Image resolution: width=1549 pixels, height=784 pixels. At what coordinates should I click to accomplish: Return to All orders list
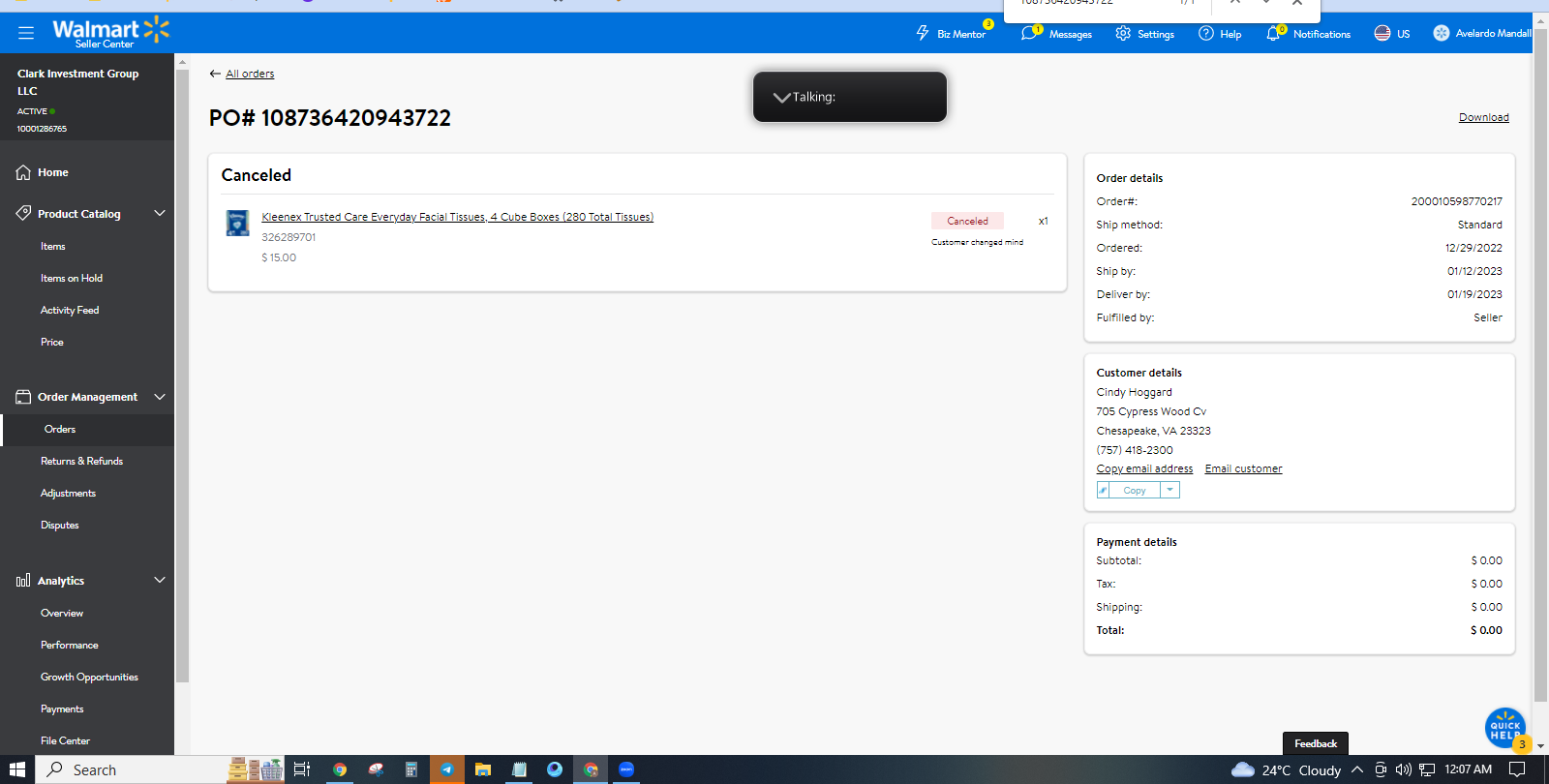(250, 74)
